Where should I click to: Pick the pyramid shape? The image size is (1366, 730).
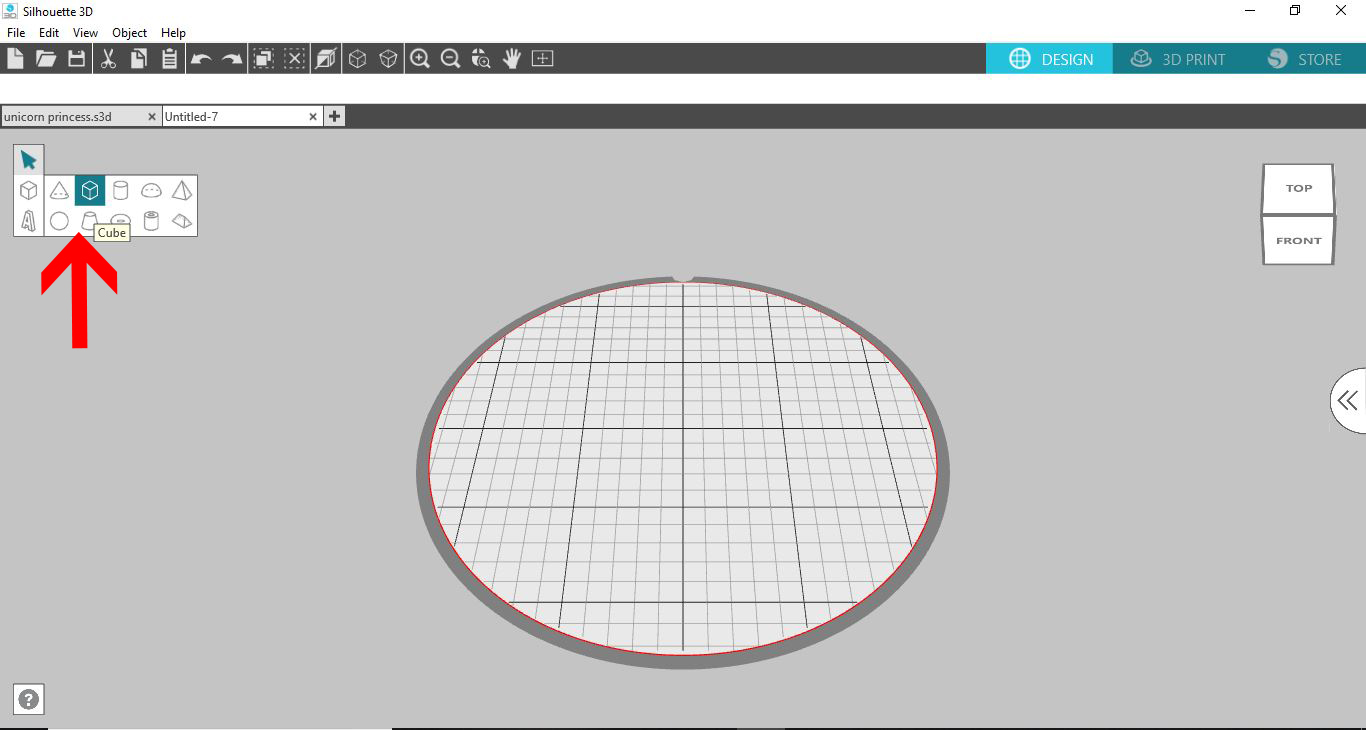click(182, 190)
